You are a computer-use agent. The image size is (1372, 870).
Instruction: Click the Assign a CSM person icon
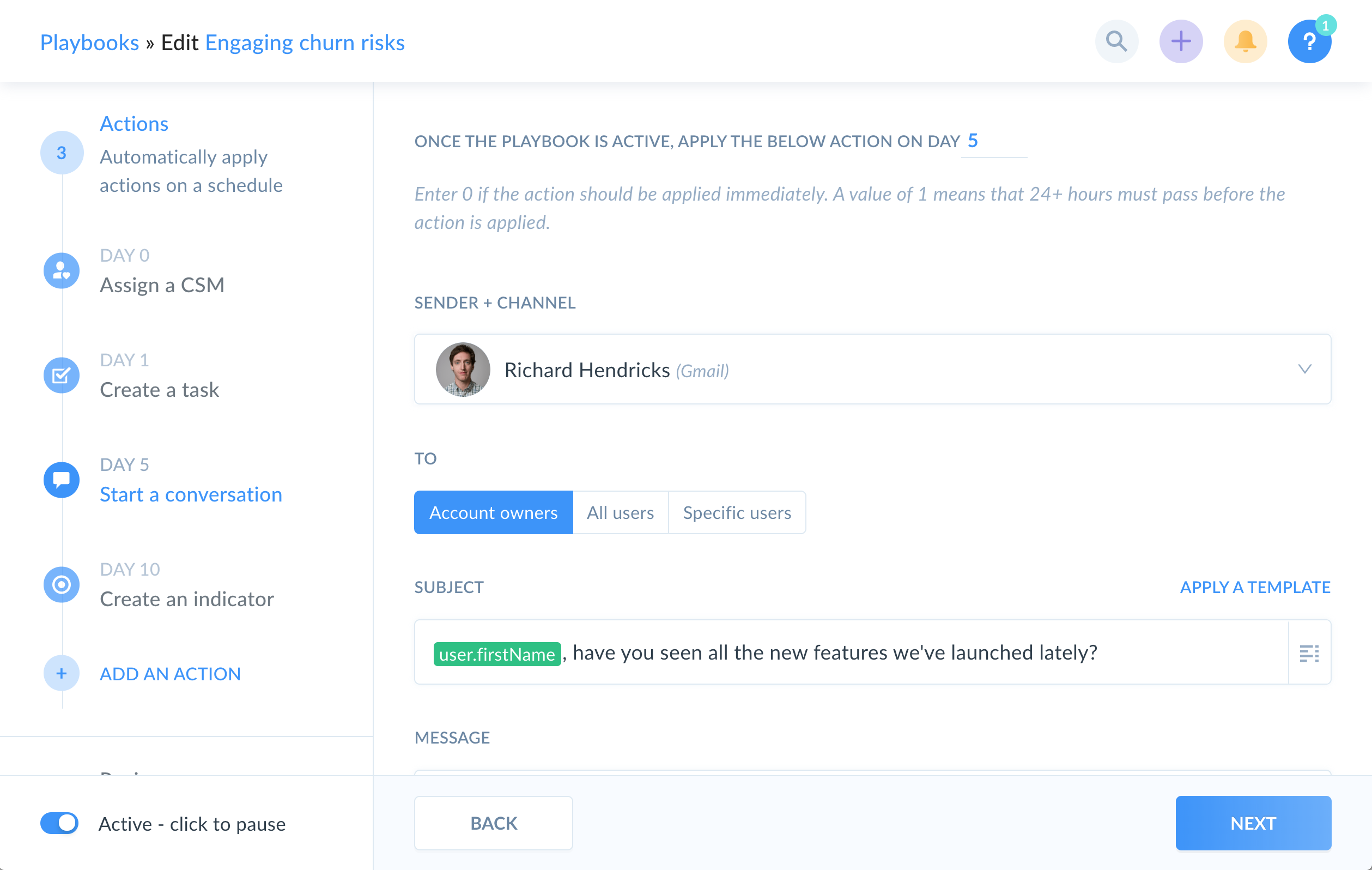tap(62, 270)
